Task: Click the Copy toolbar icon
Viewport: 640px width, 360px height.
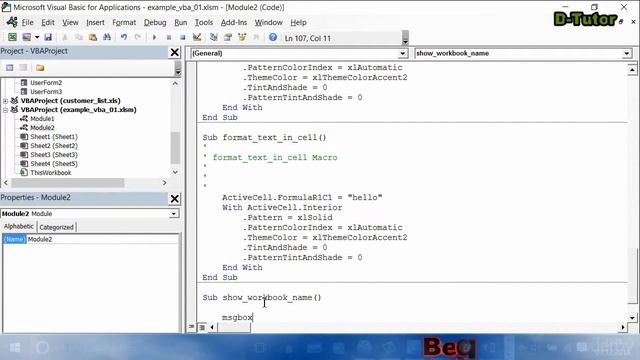Action: [x=79, y=38]
